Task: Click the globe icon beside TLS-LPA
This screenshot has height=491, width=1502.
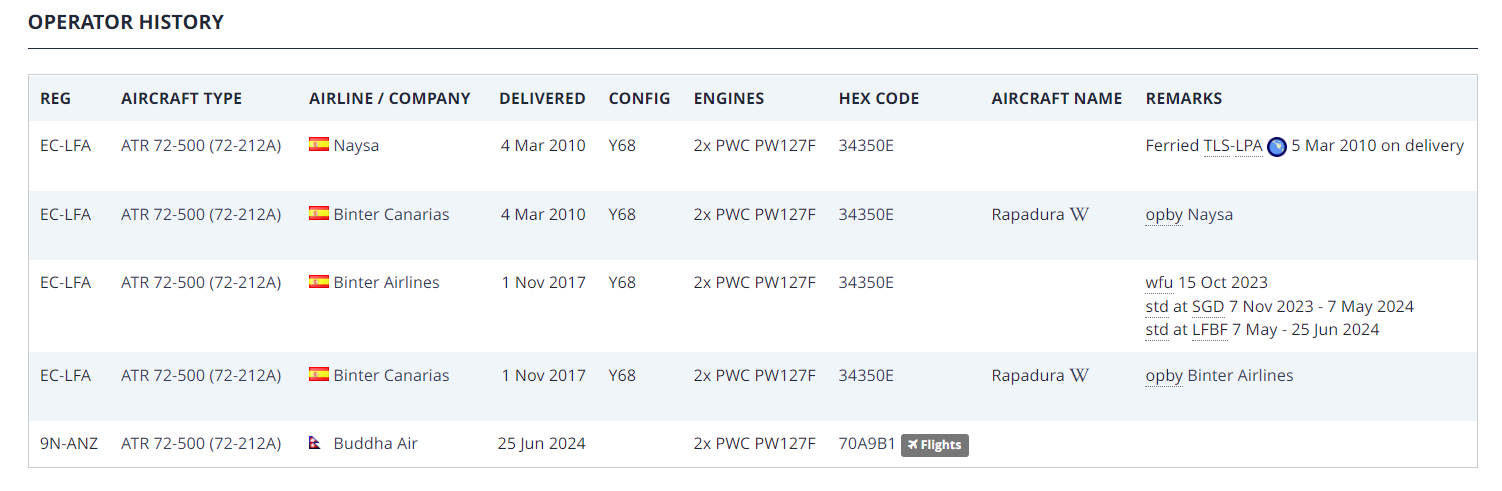Action: click(x=1276, y=146)
